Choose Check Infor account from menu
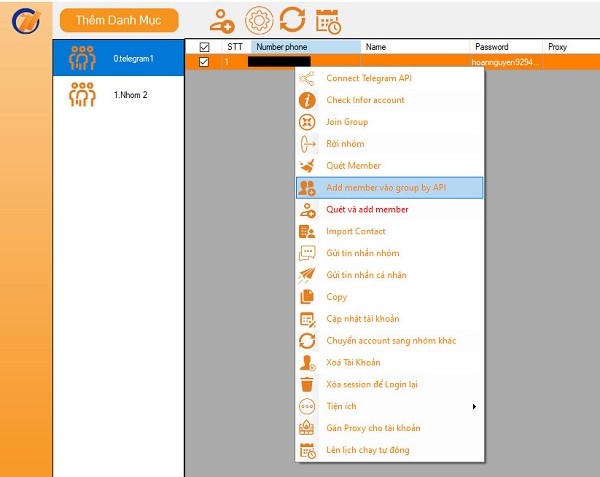Image resolution: width=600 pixels, height=477 pixels. tap(390, 100)
